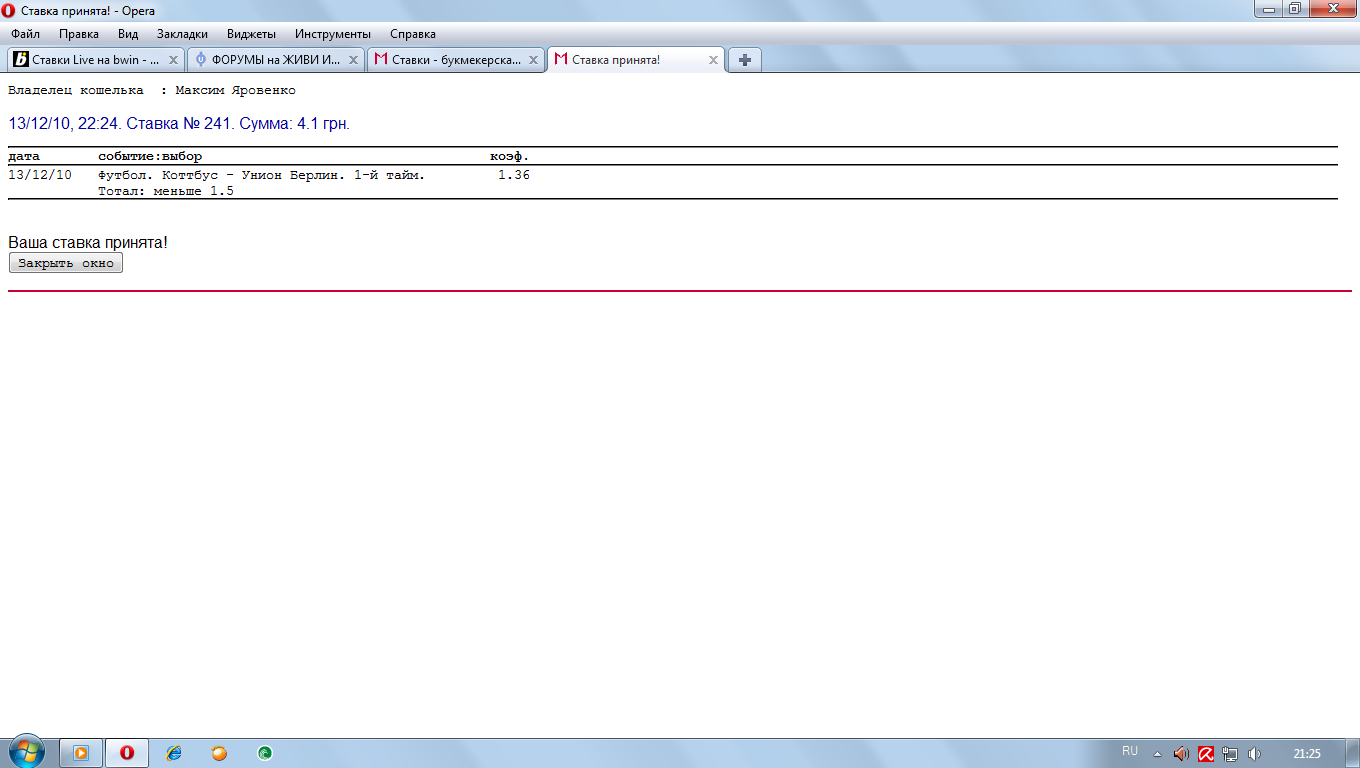
Task: Click the M favicon on the Ставки - букмекерская tab
Action: [x=381, y=60]
